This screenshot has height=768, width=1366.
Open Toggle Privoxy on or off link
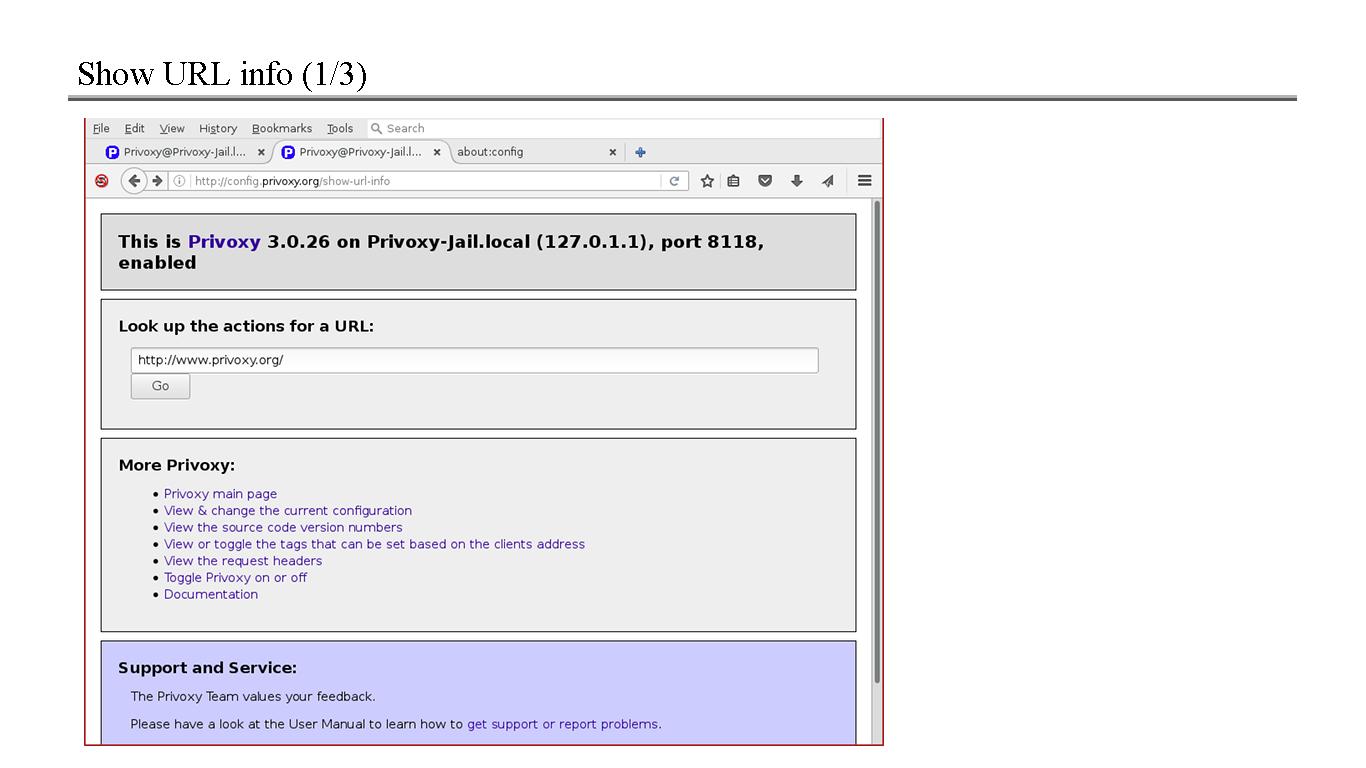pyautogui.click(x=235, y=578)
